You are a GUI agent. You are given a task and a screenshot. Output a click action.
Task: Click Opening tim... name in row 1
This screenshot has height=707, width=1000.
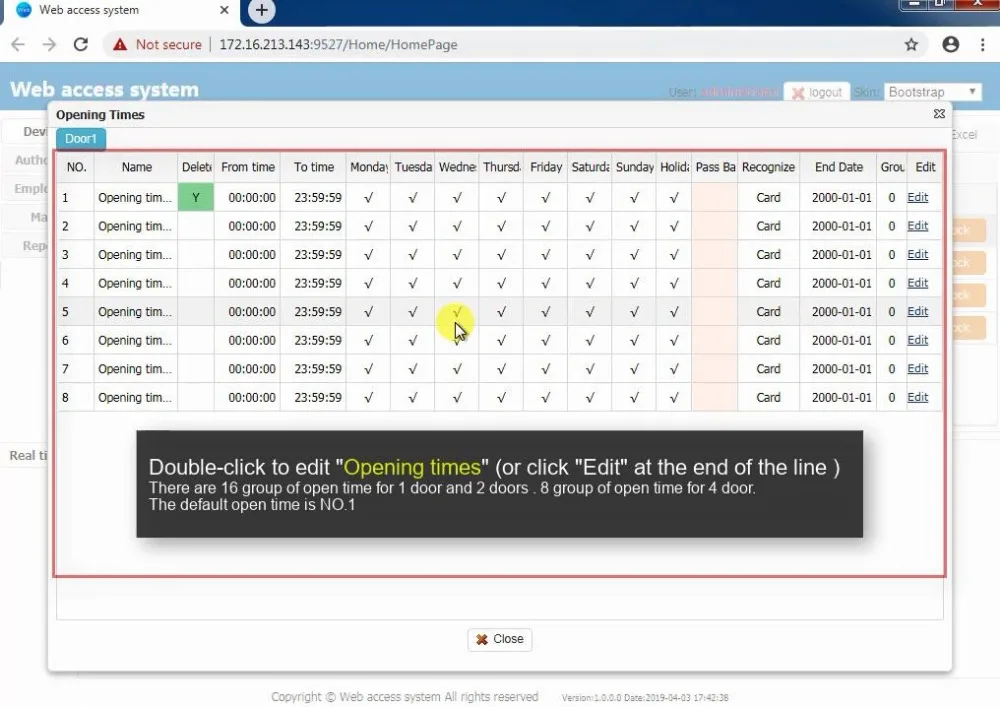click(x=135, y=198)
